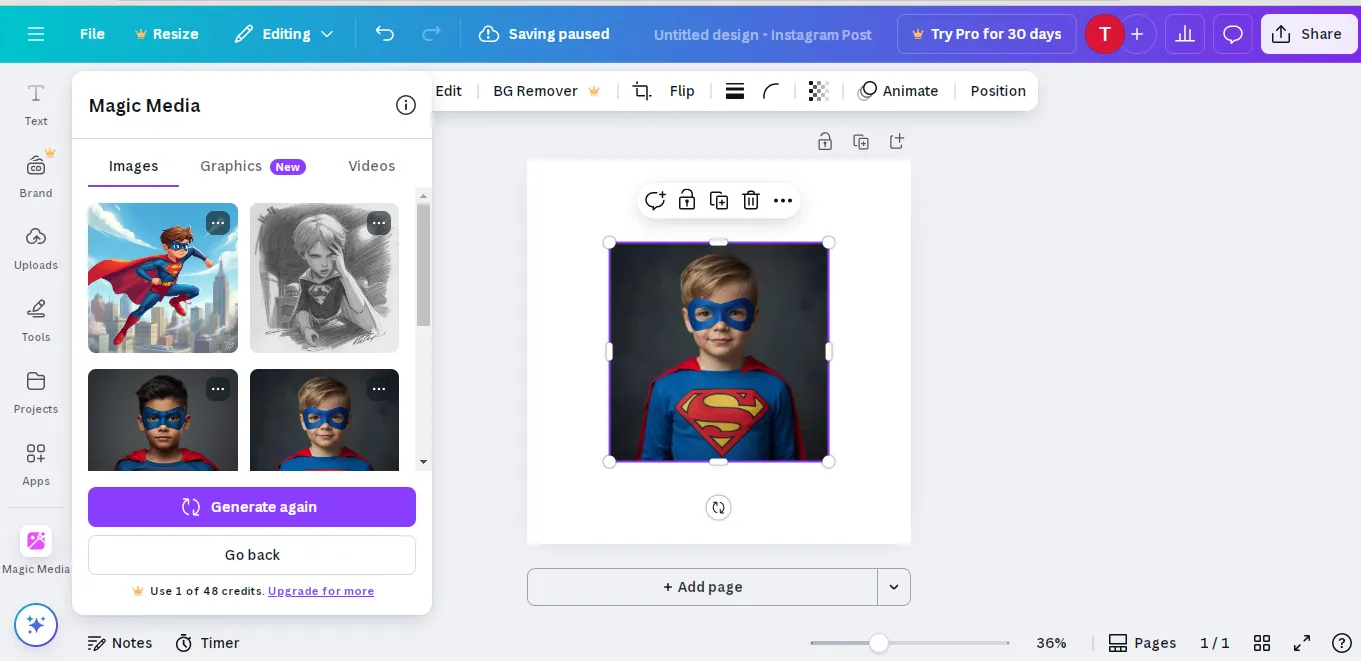The height and width of the screenshot is (661, 1361).
Task: Add collaborator with the plus button
Action: click(1137, 34)
